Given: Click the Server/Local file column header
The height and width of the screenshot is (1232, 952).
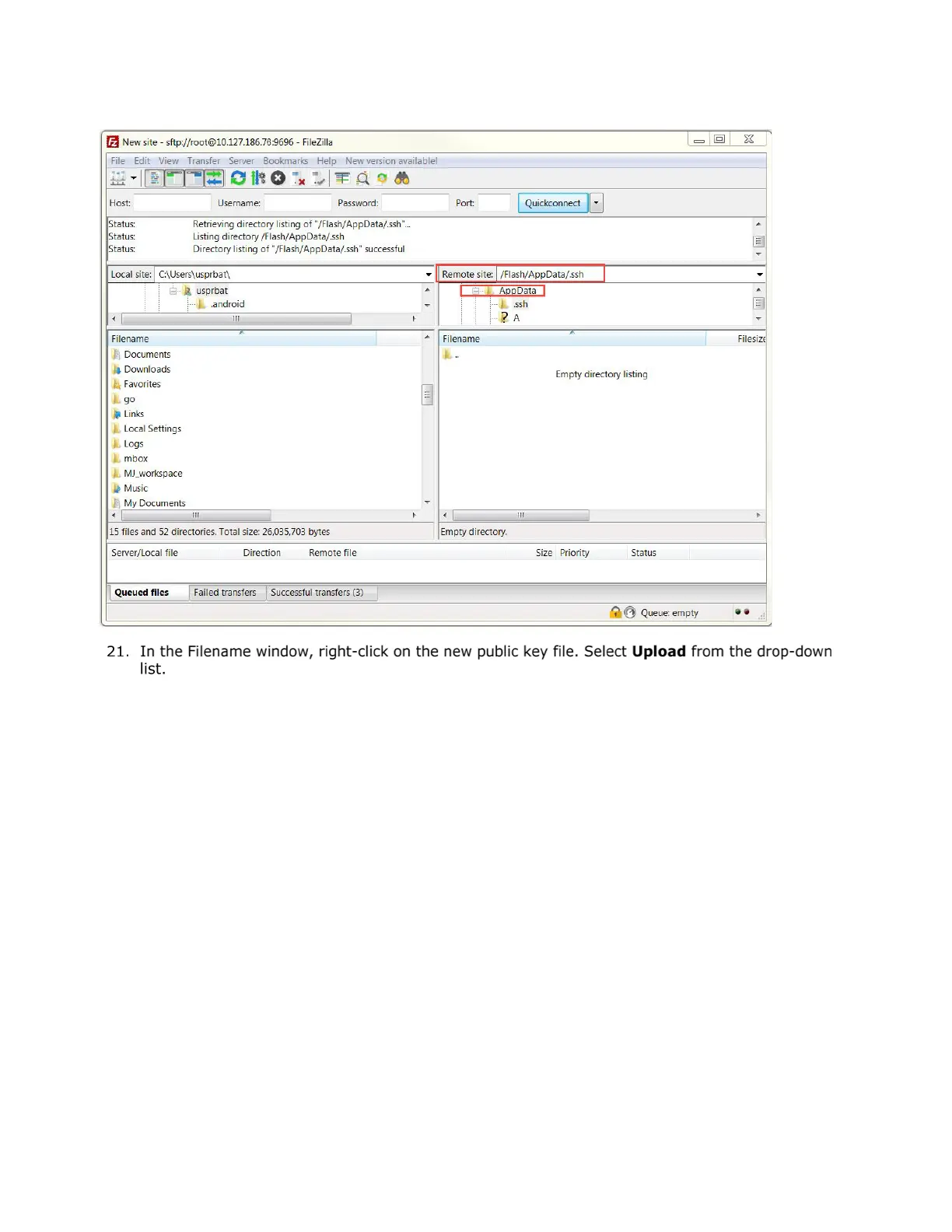Looking at the screenshot, I should coord(174,553).
